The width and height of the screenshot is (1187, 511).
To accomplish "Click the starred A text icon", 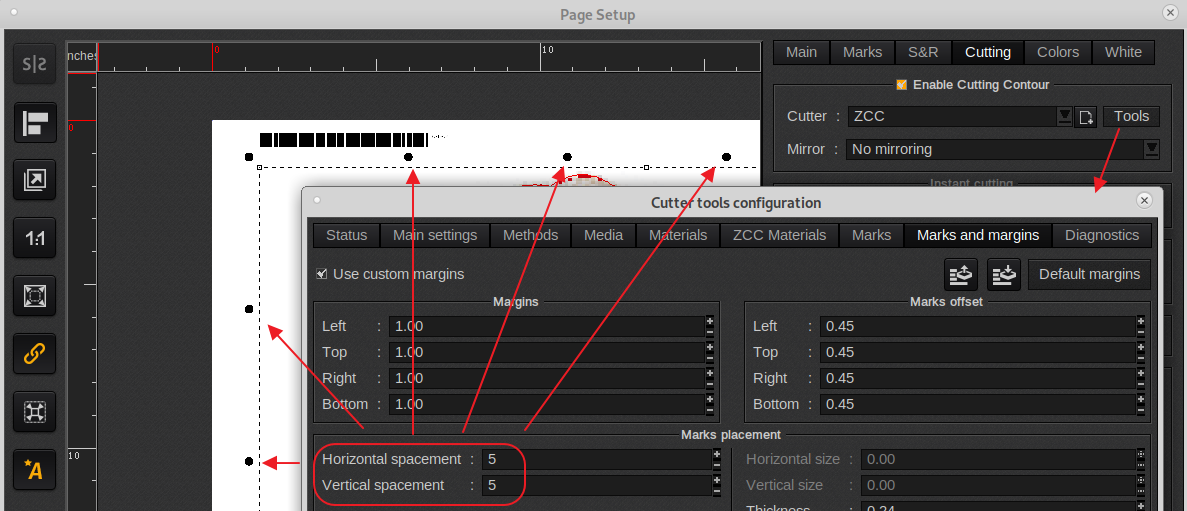I will (x=34, y=469).
